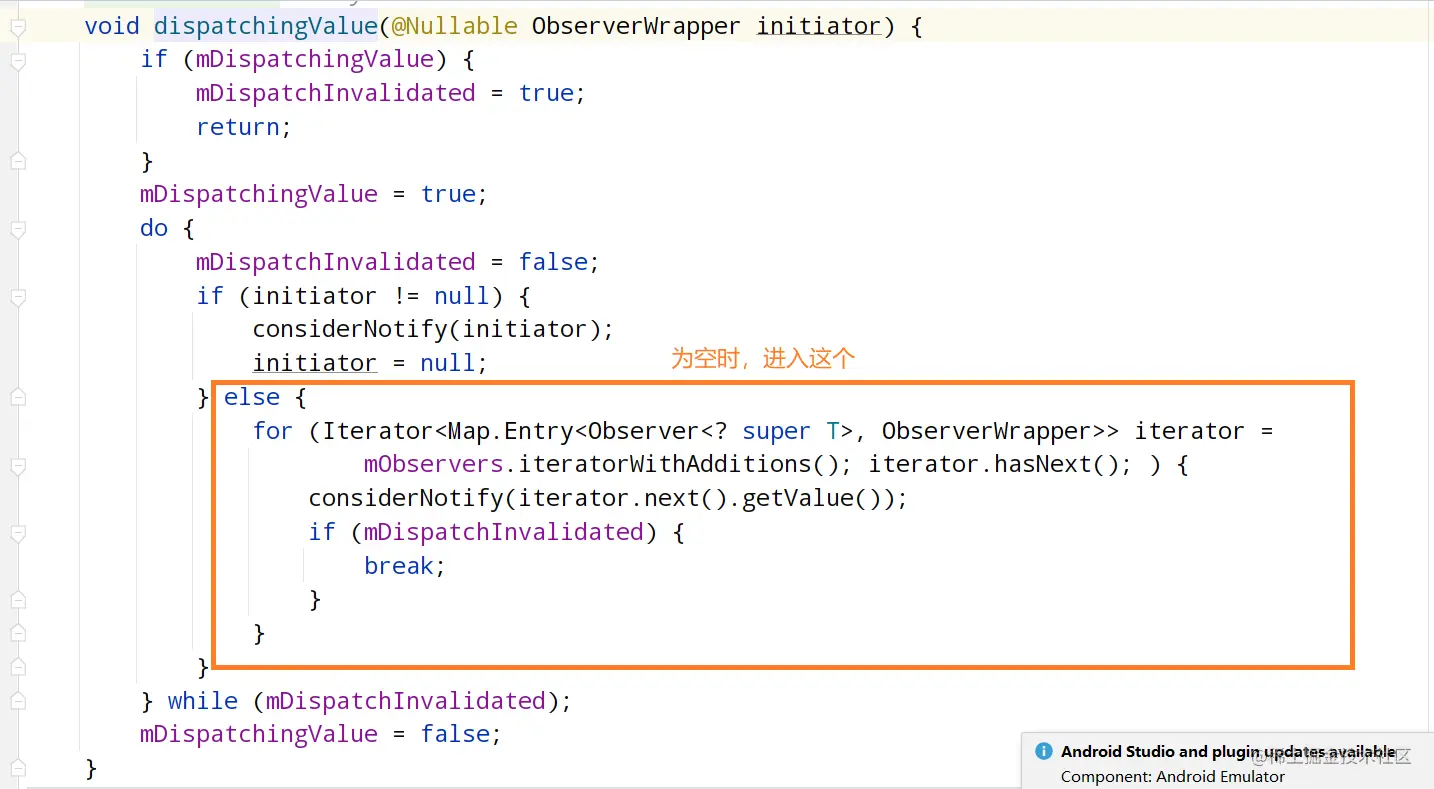The height and width of the screenshot is (789, 1434).
Task: Click the dispatchingValue method name
Action: [x=265, y=26]
